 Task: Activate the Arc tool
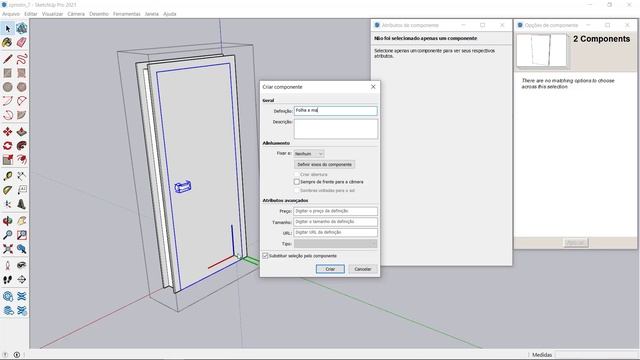coord(8,101)
